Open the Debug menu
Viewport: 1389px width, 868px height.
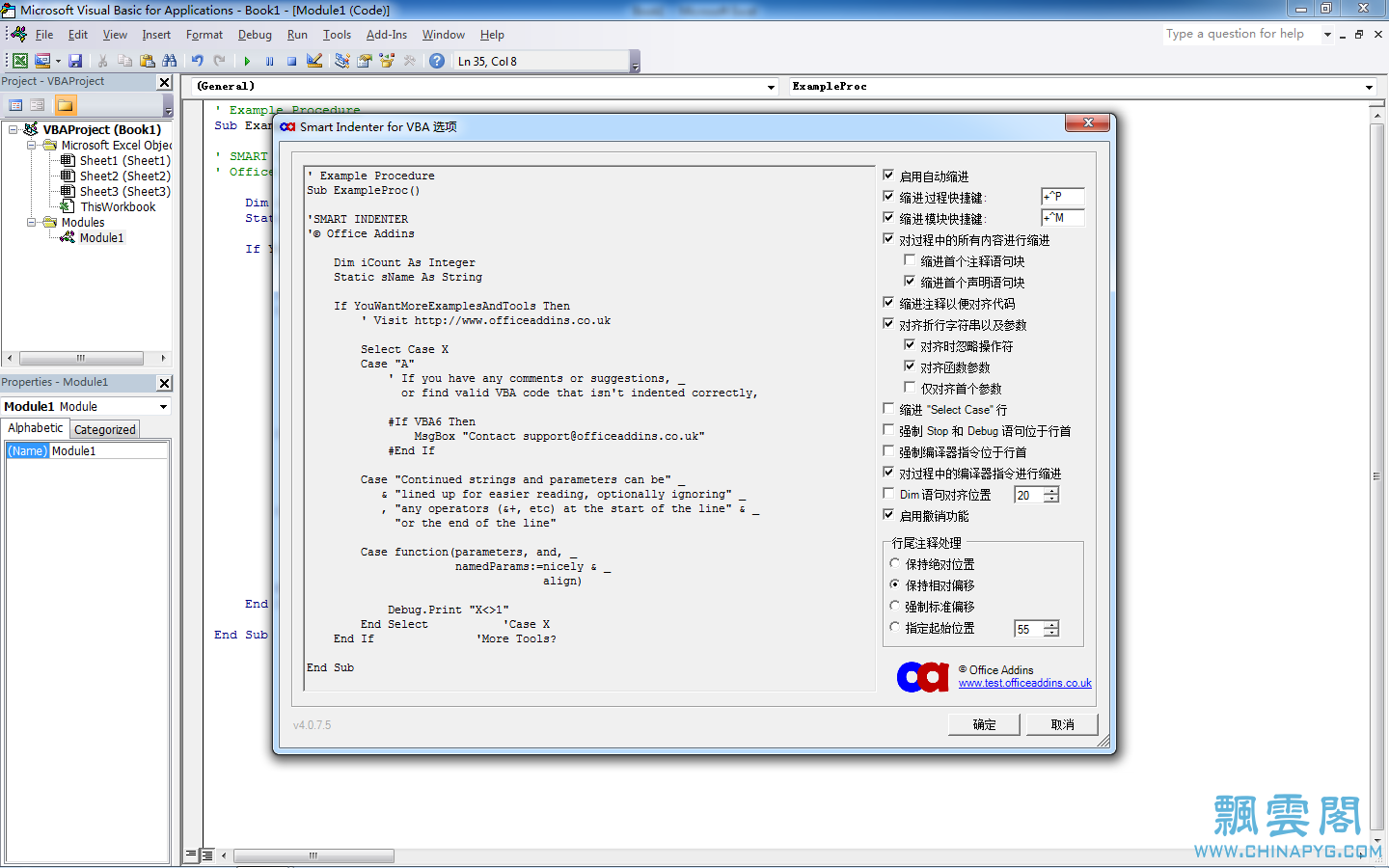pyautogui.click(x=255, y=35)
